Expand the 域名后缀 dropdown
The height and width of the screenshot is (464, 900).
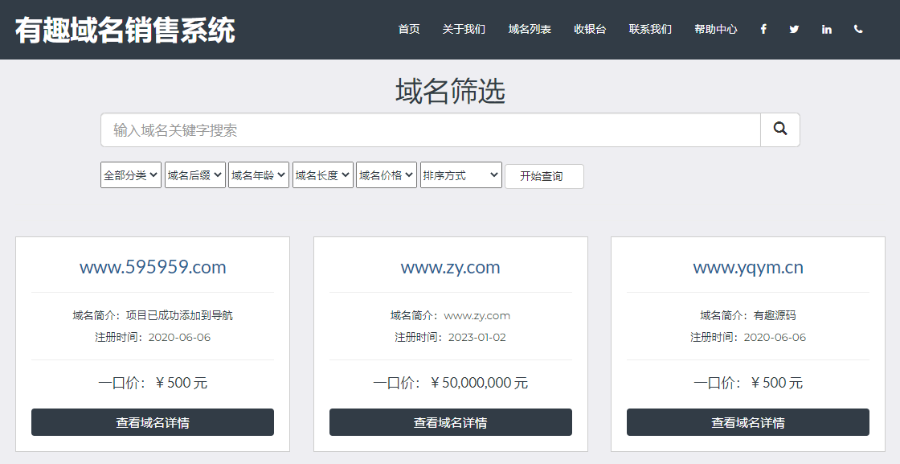click(195, 175)
